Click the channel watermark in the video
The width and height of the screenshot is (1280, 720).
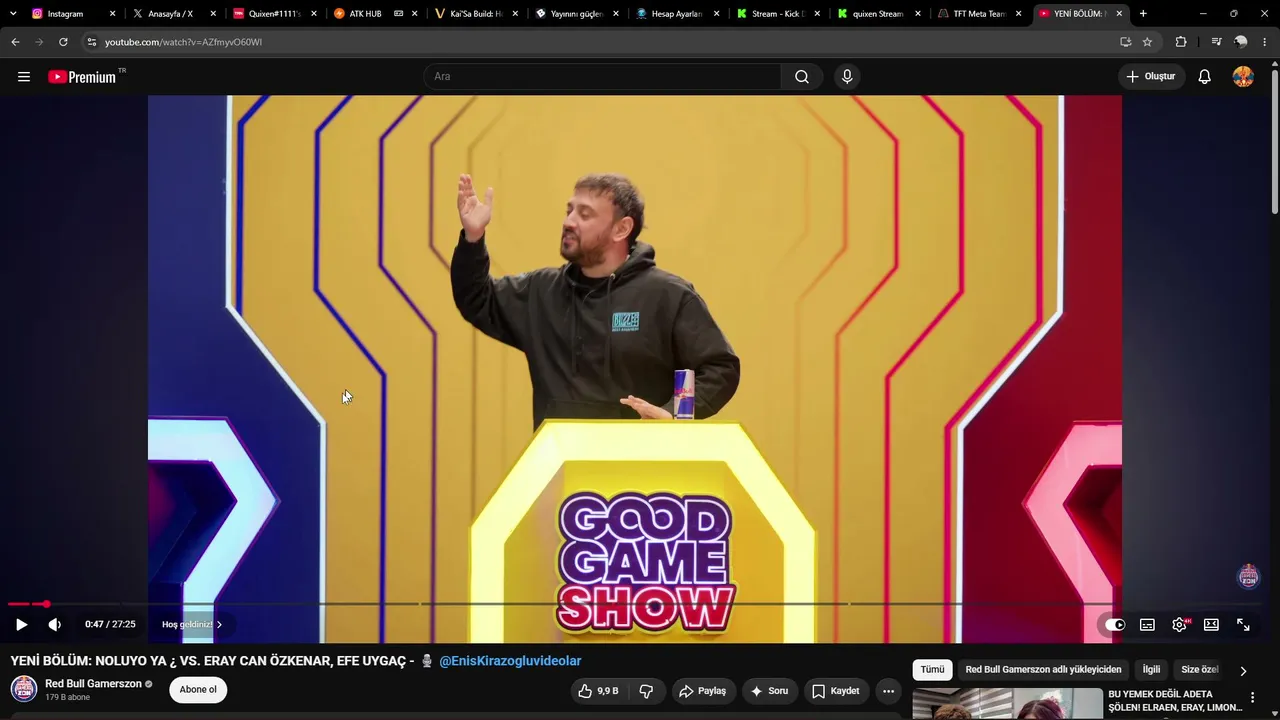(x=1249, y=576)
